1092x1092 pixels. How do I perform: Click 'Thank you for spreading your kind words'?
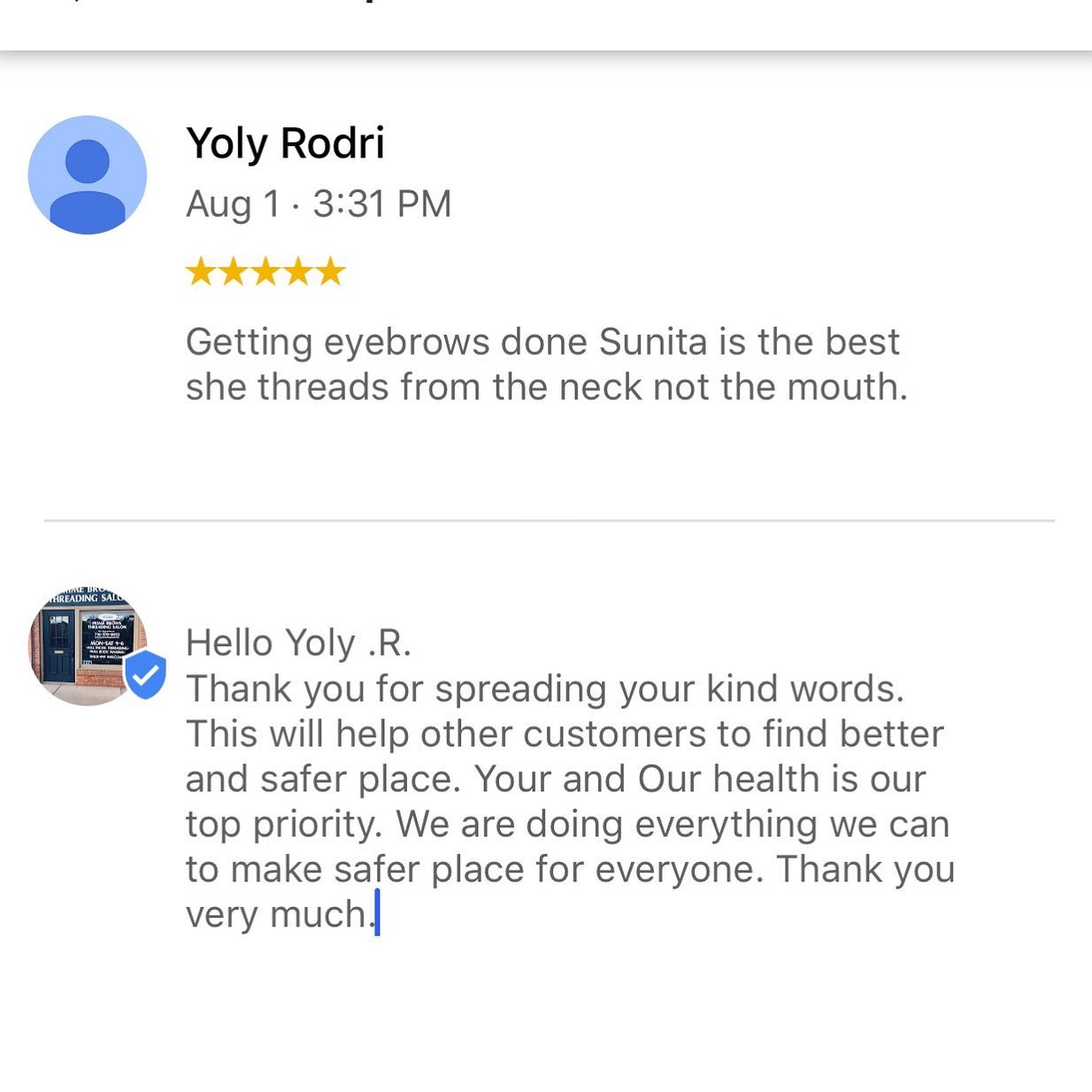click(x=544, y=688)
